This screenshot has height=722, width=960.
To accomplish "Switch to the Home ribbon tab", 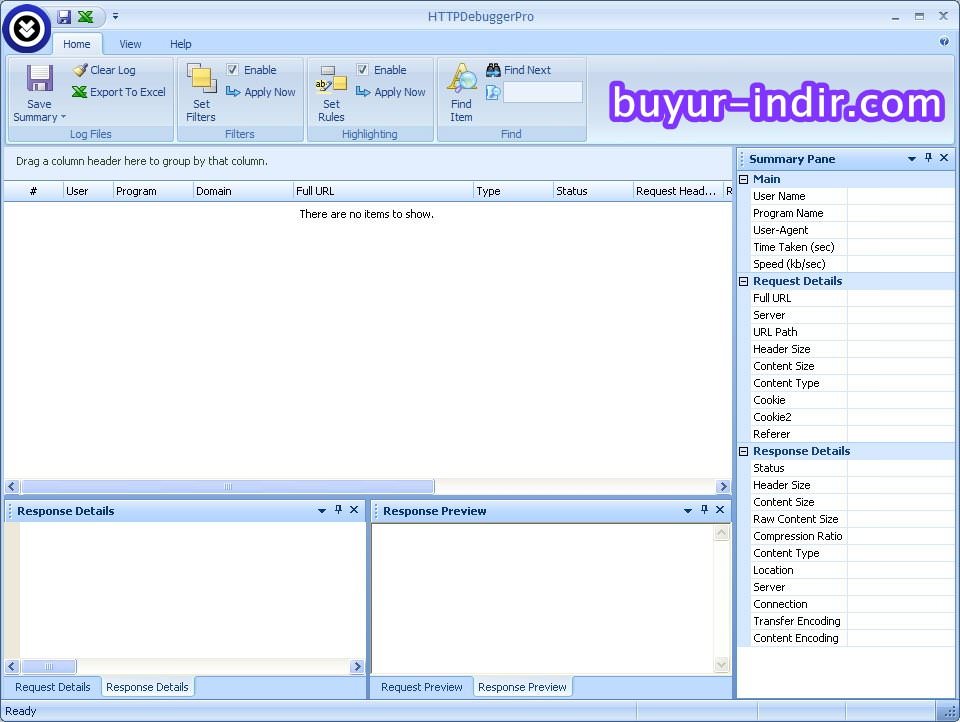I will pyautogui.click(x=77, y=44).
